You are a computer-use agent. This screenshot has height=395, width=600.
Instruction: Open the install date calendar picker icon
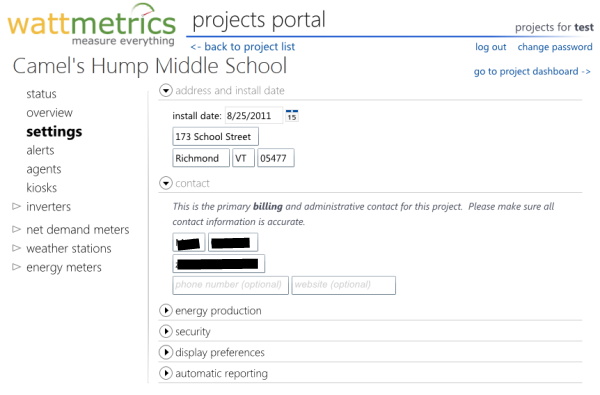[x=292, y=116]
